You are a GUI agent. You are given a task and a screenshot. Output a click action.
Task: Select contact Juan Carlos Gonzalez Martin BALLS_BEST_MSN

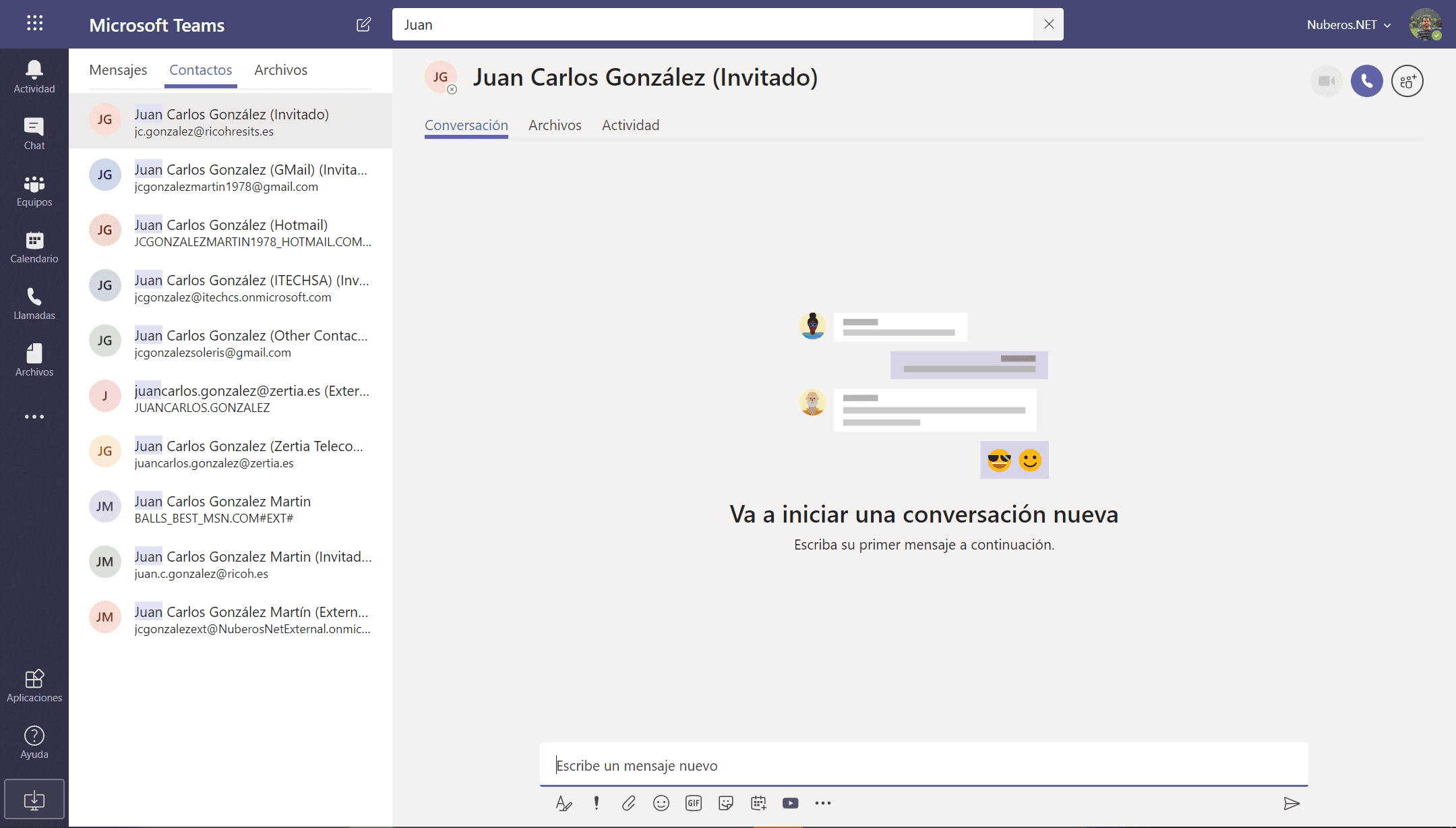[231, 508]
